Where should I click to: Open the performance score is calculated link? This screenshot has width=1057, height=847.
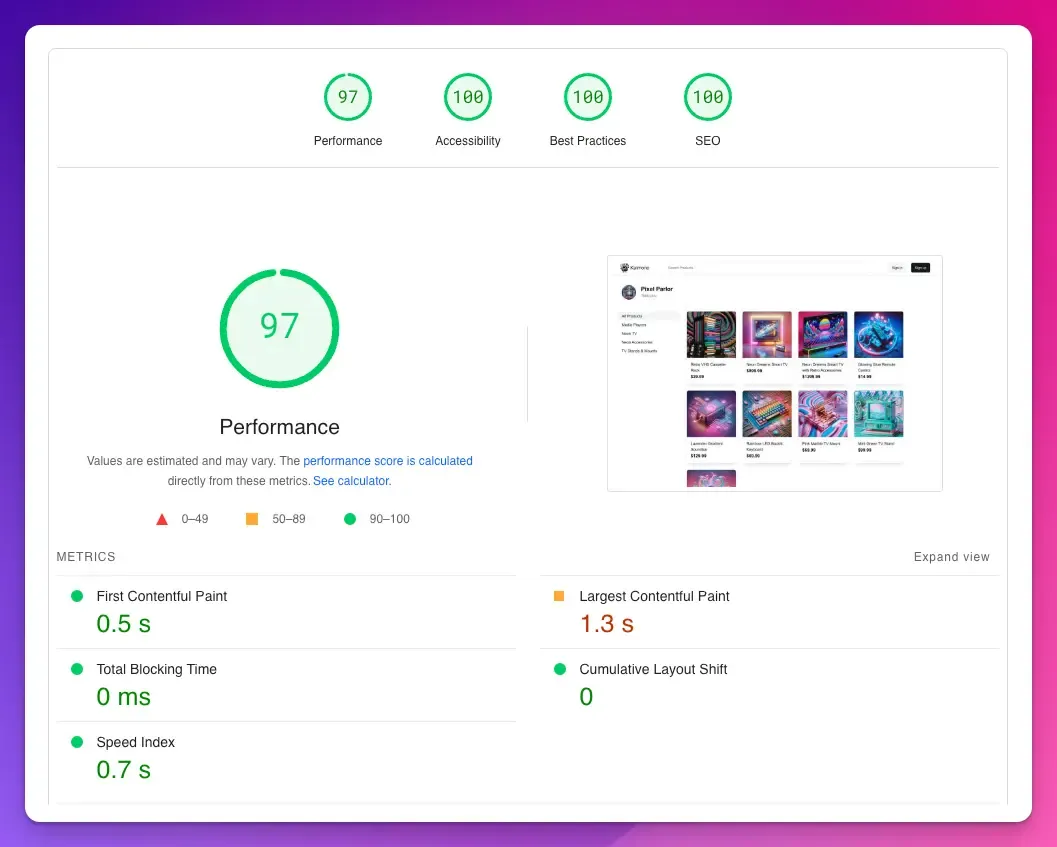[388, 461]
